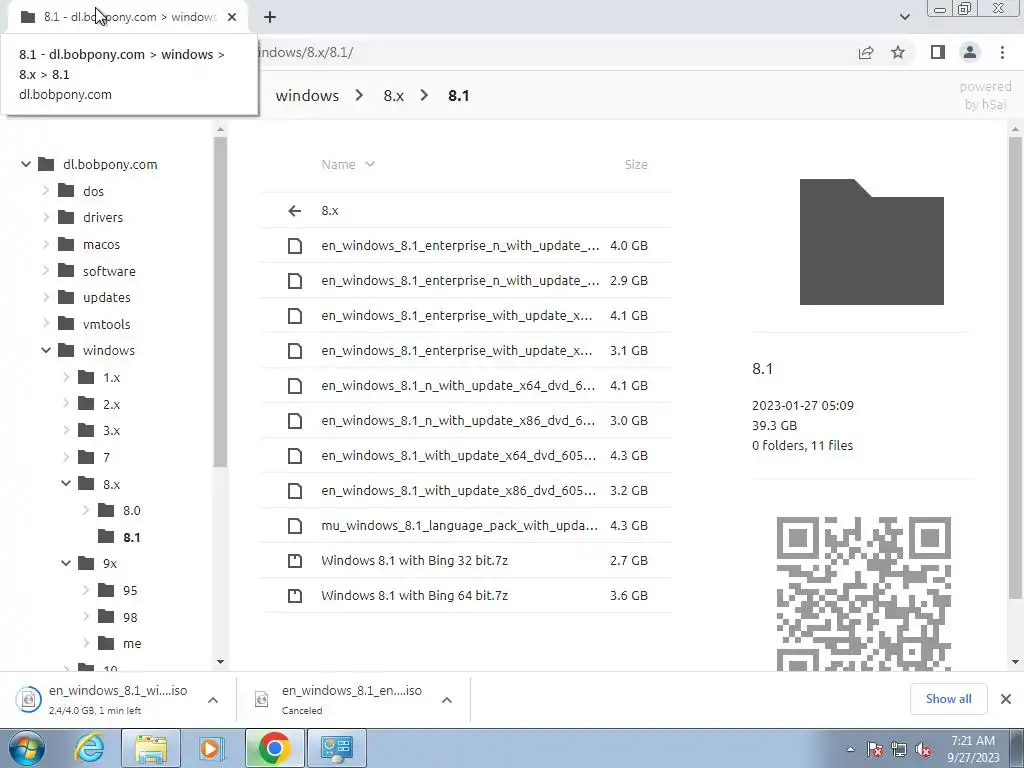This screenshot has width=1024, height=768.
Task: Click Show all downloads
Action: coord(948,699)
